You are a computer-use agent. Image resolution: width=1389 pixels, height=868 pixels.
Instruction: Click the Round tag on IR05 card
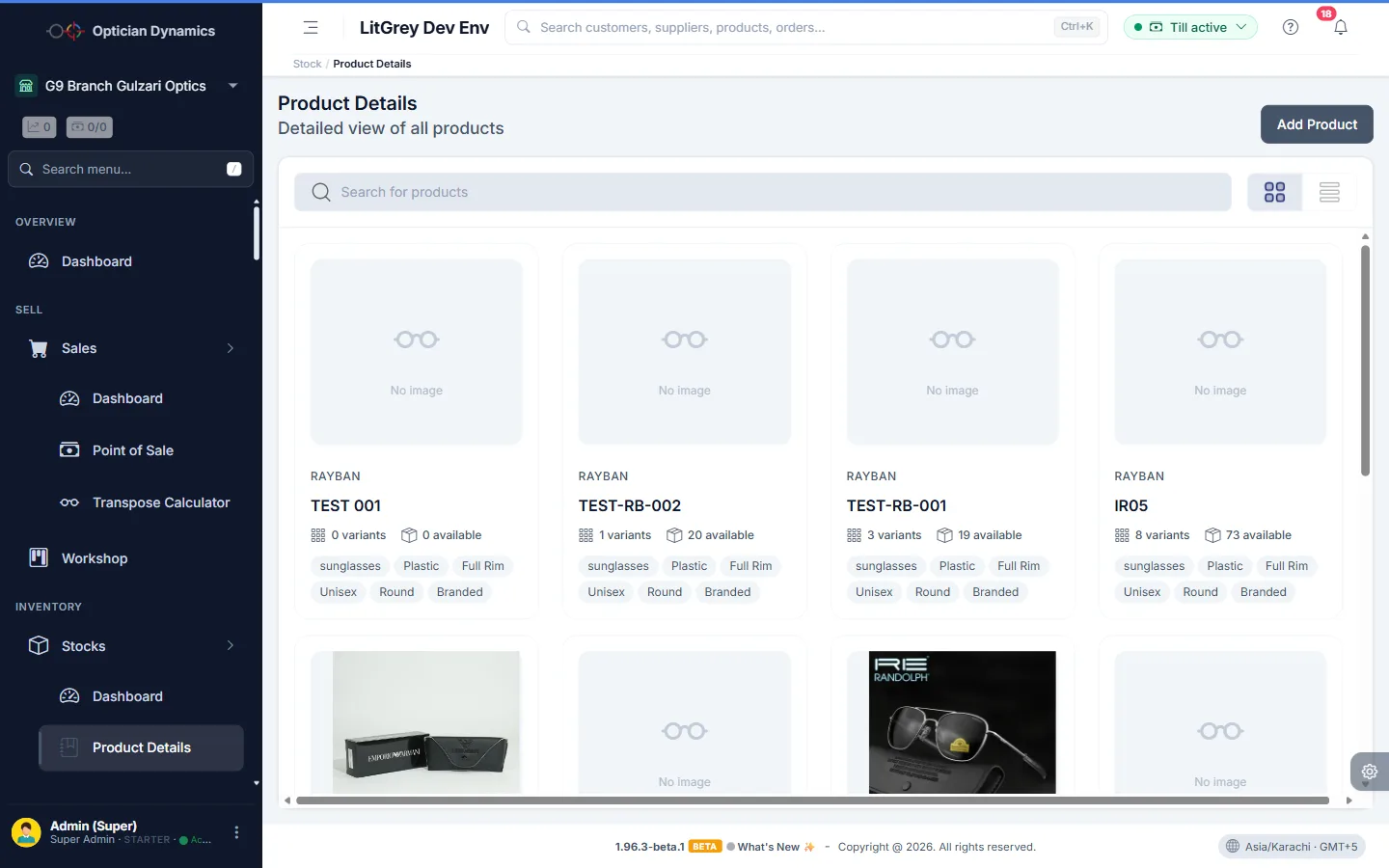(x=1200, y=592)
